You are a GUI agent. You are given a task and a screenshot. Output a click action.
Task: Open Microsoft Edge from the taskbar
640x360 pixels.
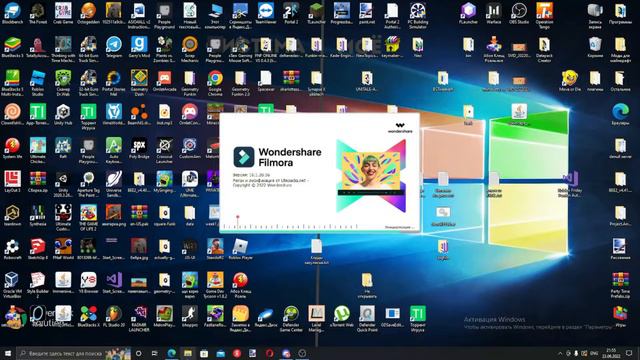[171, 353]
